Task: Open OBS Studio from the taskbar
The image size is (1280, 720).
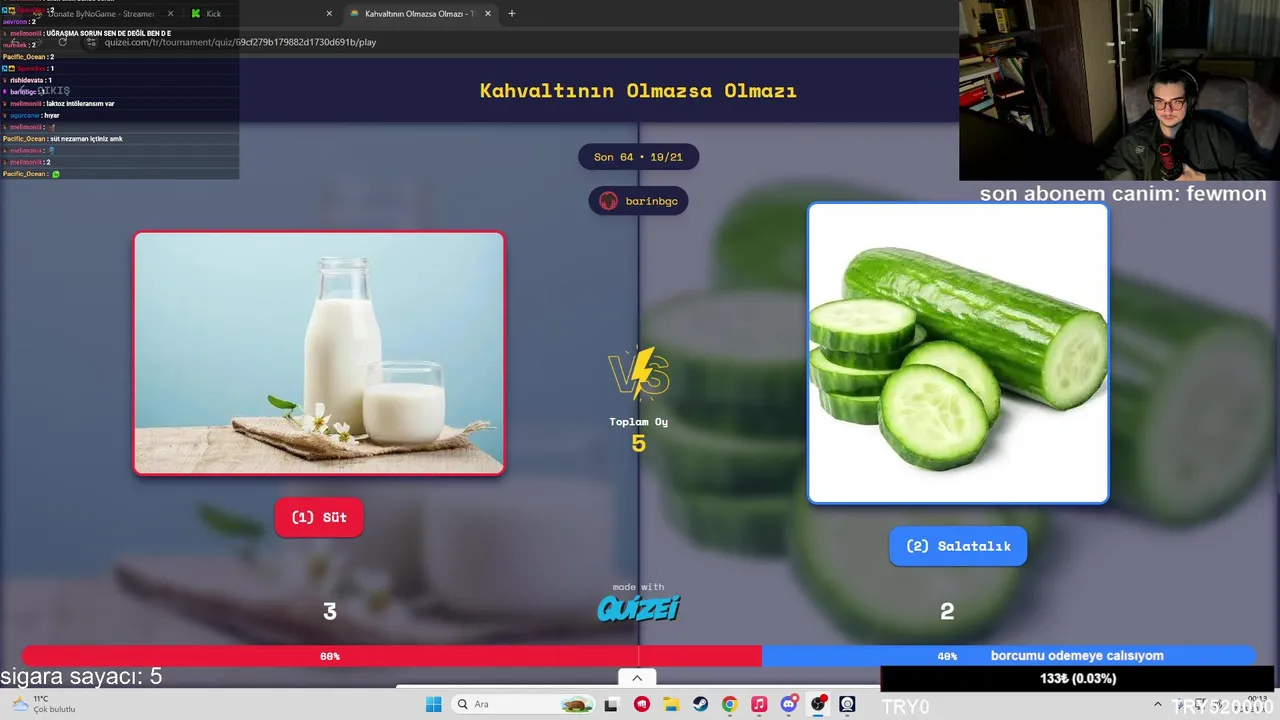Action: click(818, 704)
